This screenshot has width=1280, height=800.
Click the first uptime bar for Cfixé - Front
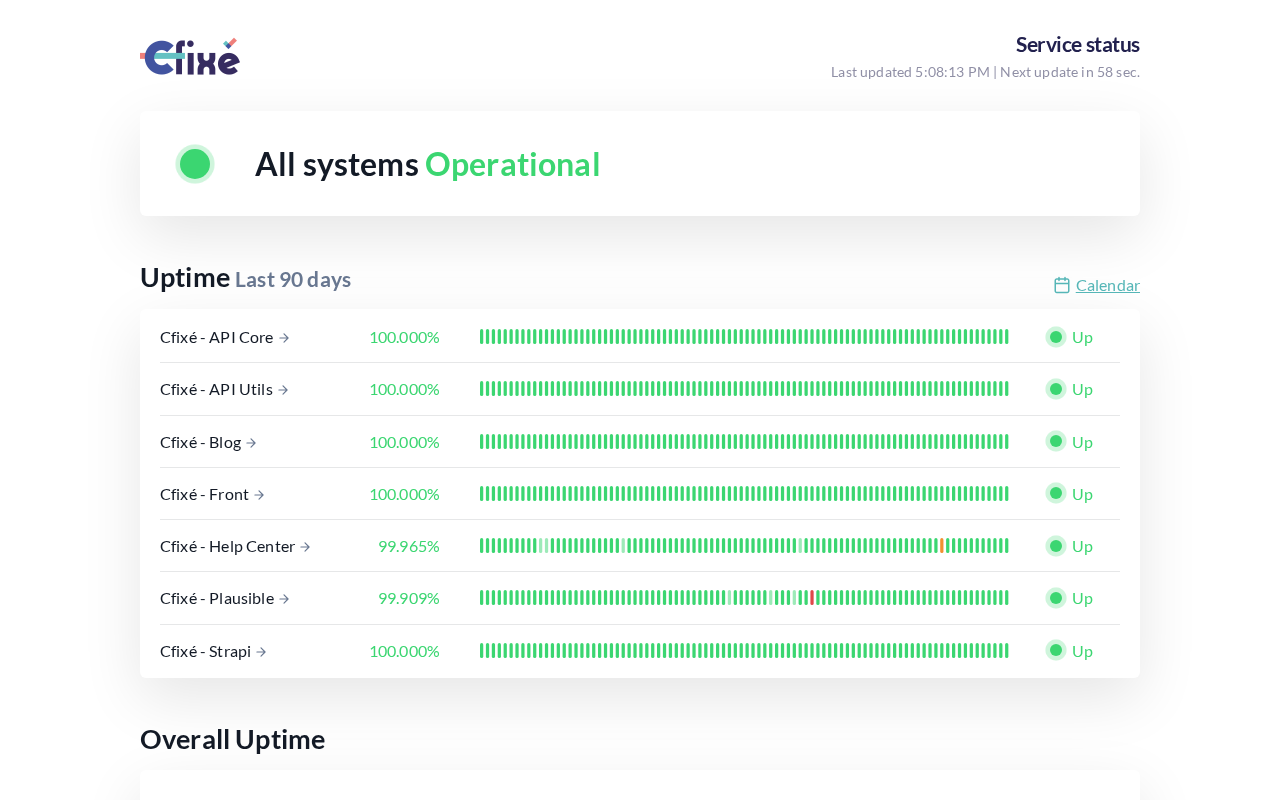(x=482, y=494)
